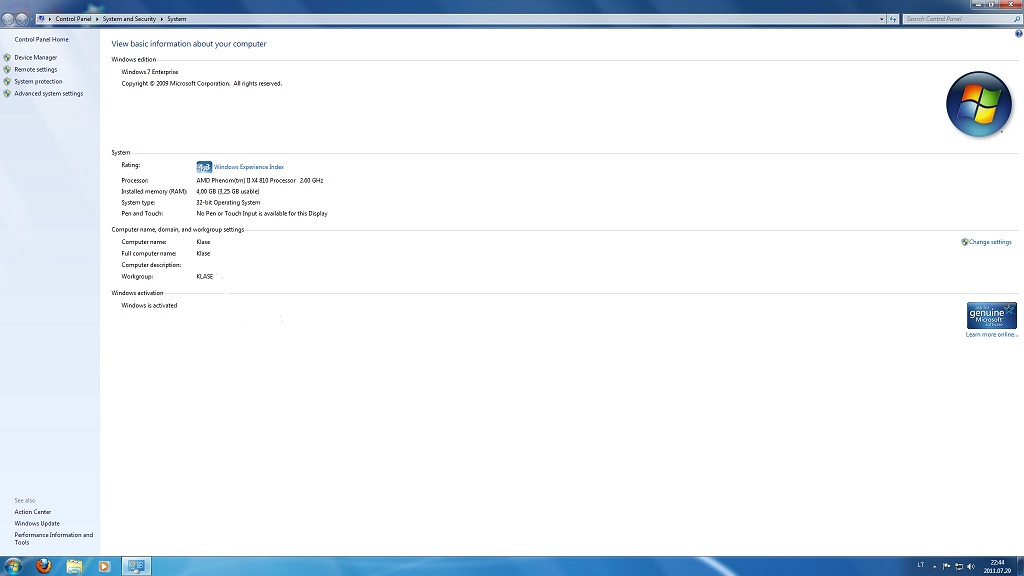1024x576 pixels.
Task: Show hidden tray icons with the arrow
Action: tap(935, 566)
